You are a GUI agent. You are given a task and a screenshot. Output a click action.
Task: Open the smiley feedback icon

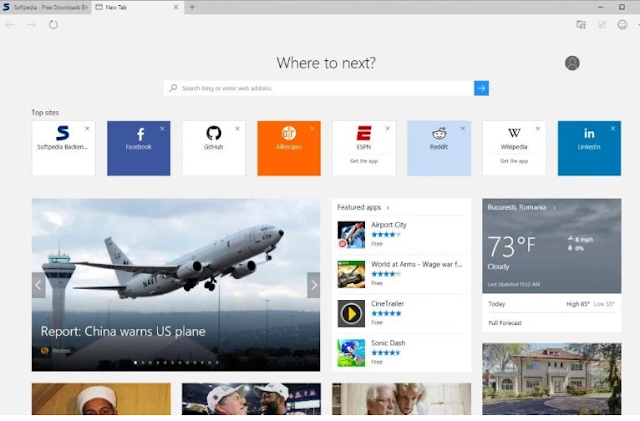pos(622,25)
